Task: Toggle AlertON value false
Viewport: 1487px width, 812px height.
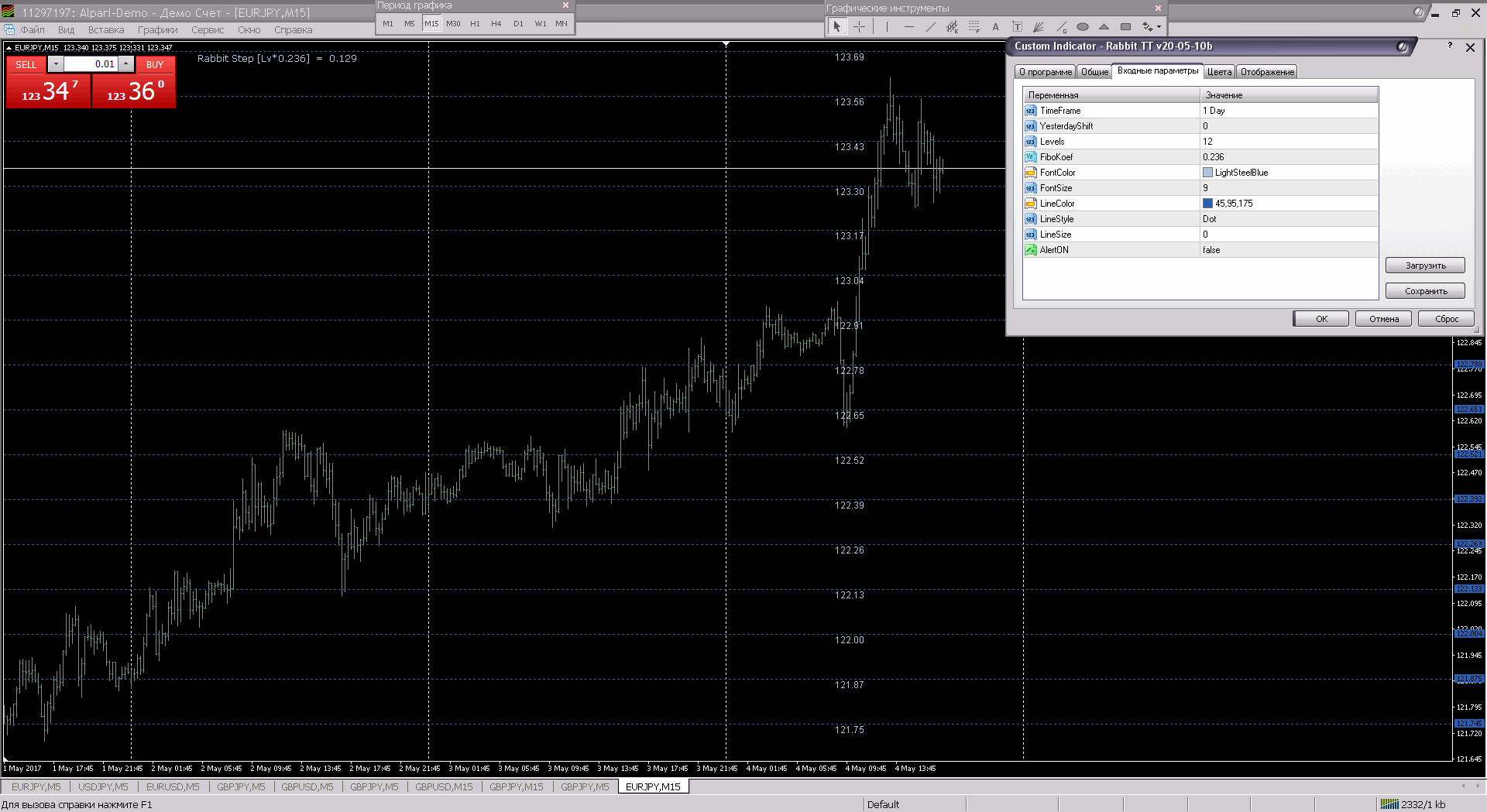Action: [x=1289, y=250]
